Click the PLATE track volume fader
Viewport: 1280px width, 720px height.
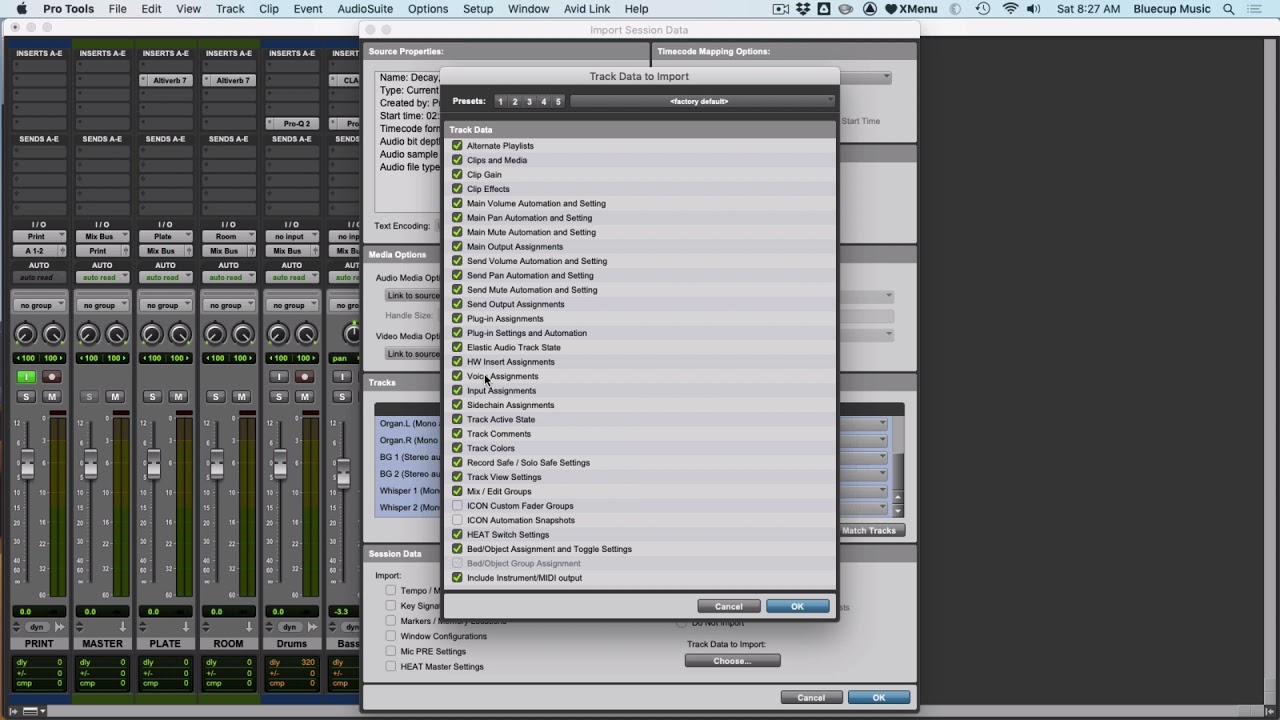tap(153, 464)
